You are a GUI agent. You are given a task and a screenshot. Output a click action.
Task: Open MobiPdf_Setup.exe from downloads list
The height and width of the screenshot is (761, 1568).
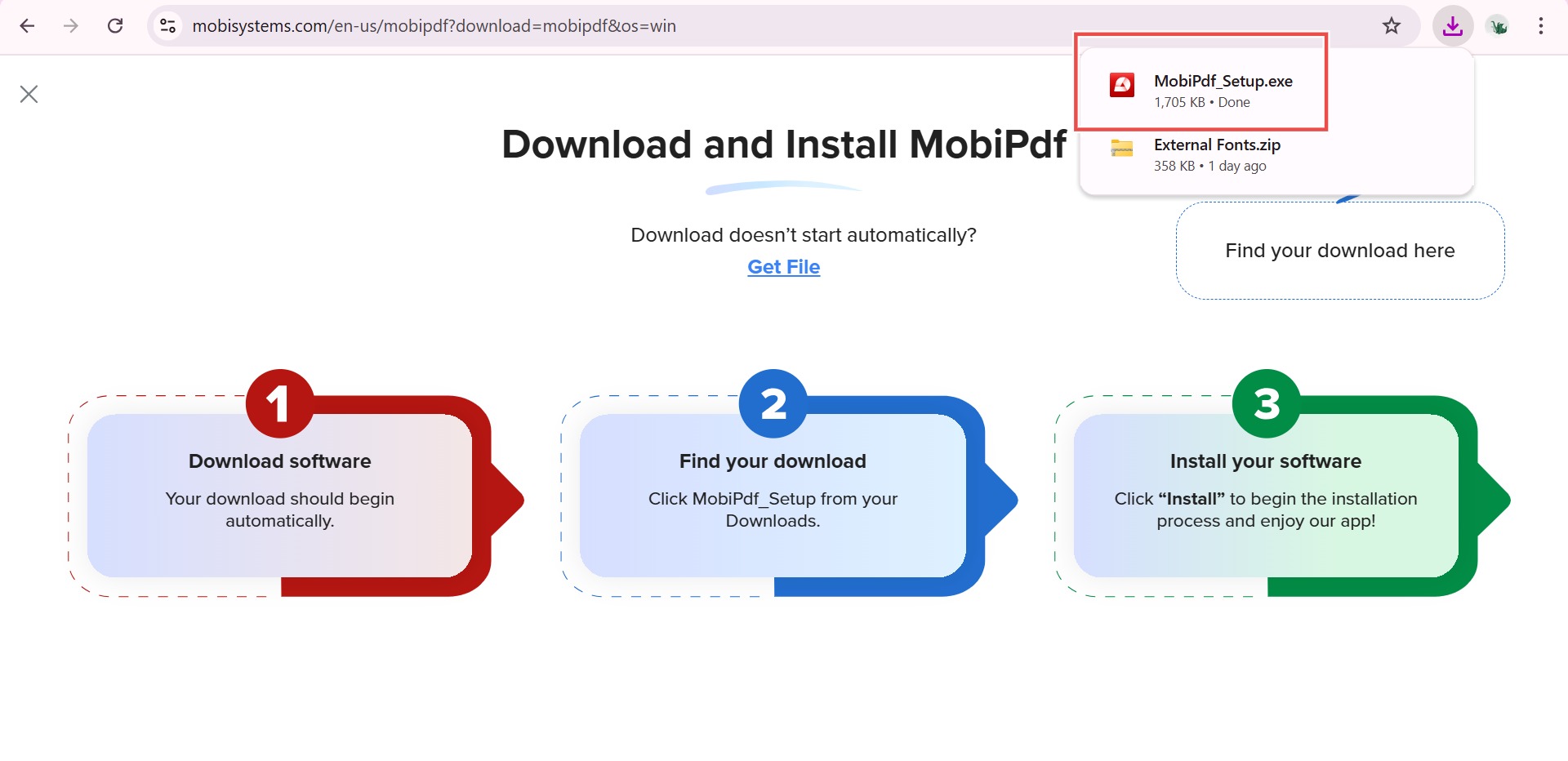(x=1276, y=90)
